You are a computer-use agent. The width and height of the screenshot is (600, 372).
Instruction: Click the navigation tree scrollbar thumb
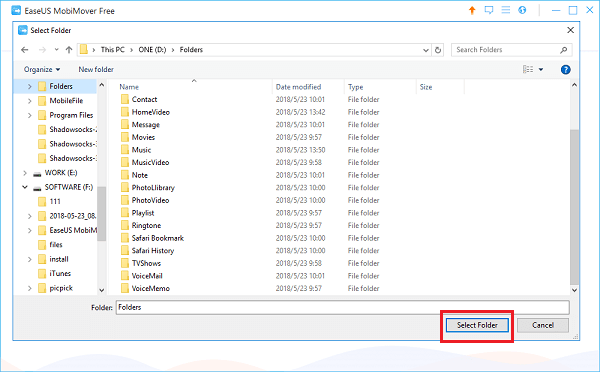pos(101,214)
